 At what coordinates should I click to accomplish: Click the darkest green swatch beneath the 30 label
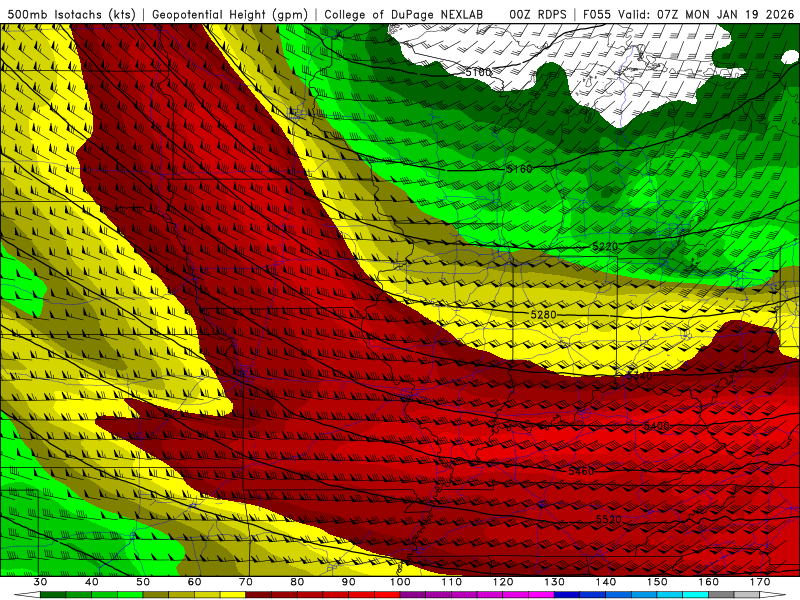(x=53, y=595)
